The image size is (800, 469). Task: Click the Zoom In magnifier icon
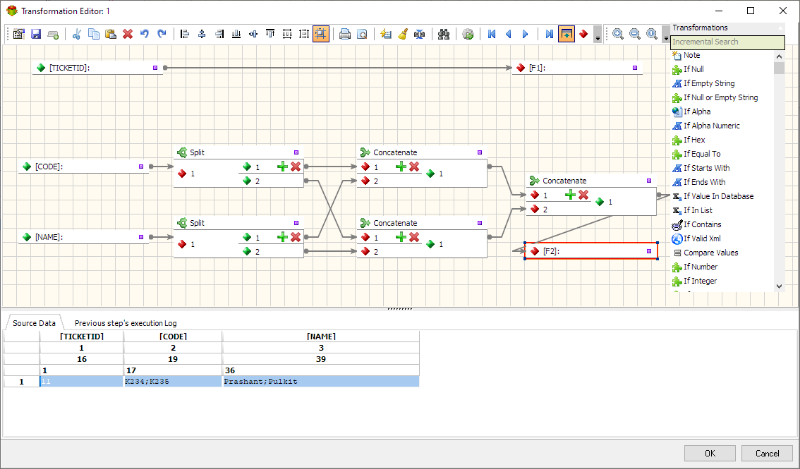(x=618, y=34)
